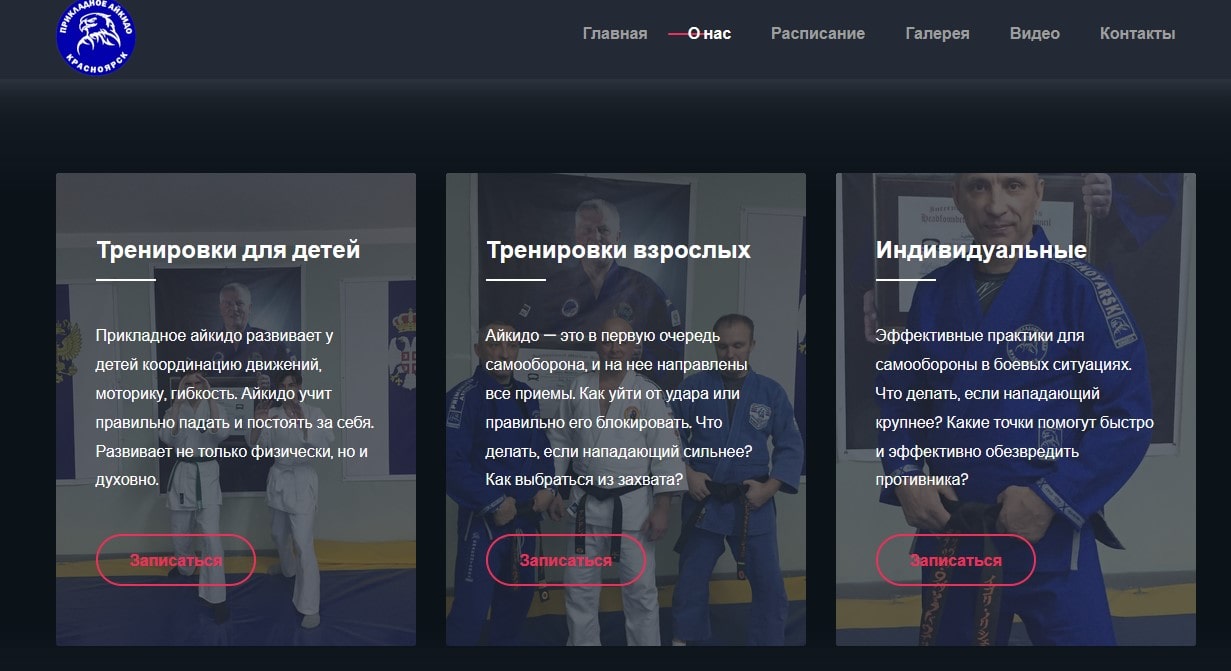Navigate to the Видео page

pos(1034,33)
